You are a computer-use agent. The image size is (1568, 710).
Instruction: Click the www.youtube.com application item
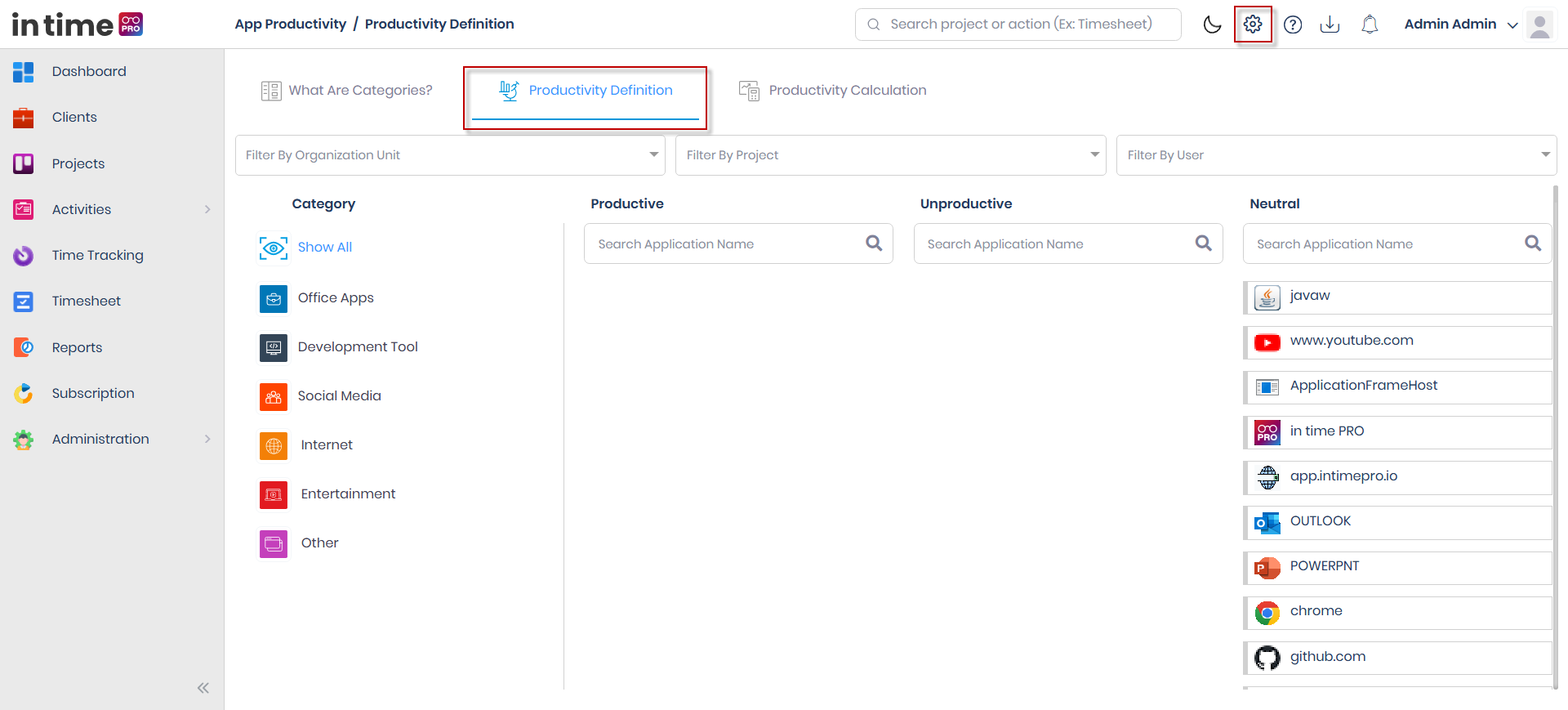click(x=1397, y=342)
